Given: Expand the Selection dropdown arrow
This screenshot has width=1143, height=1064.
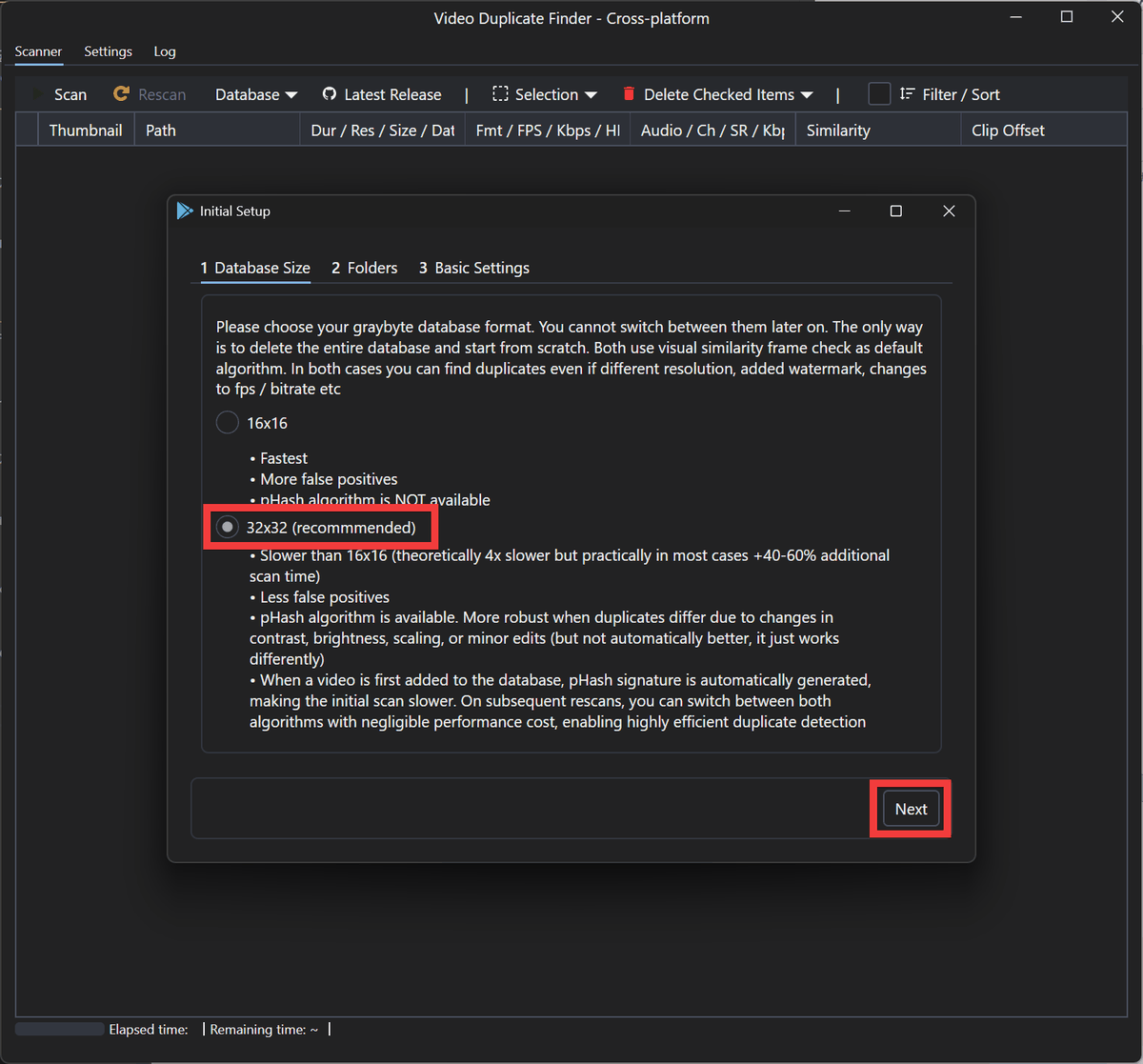Looking at the screenshot, I should click(592, 95).
